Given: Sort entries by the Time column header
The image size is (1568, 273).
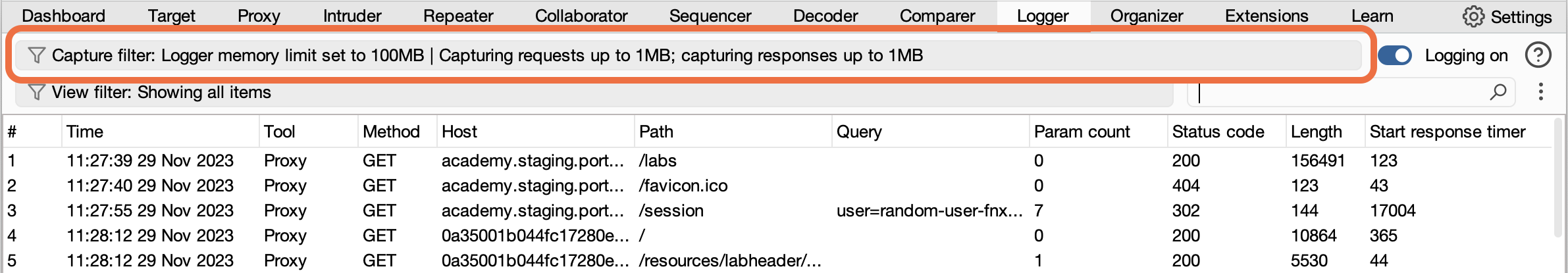Looking at the screenshot, I should pos(86,132).
